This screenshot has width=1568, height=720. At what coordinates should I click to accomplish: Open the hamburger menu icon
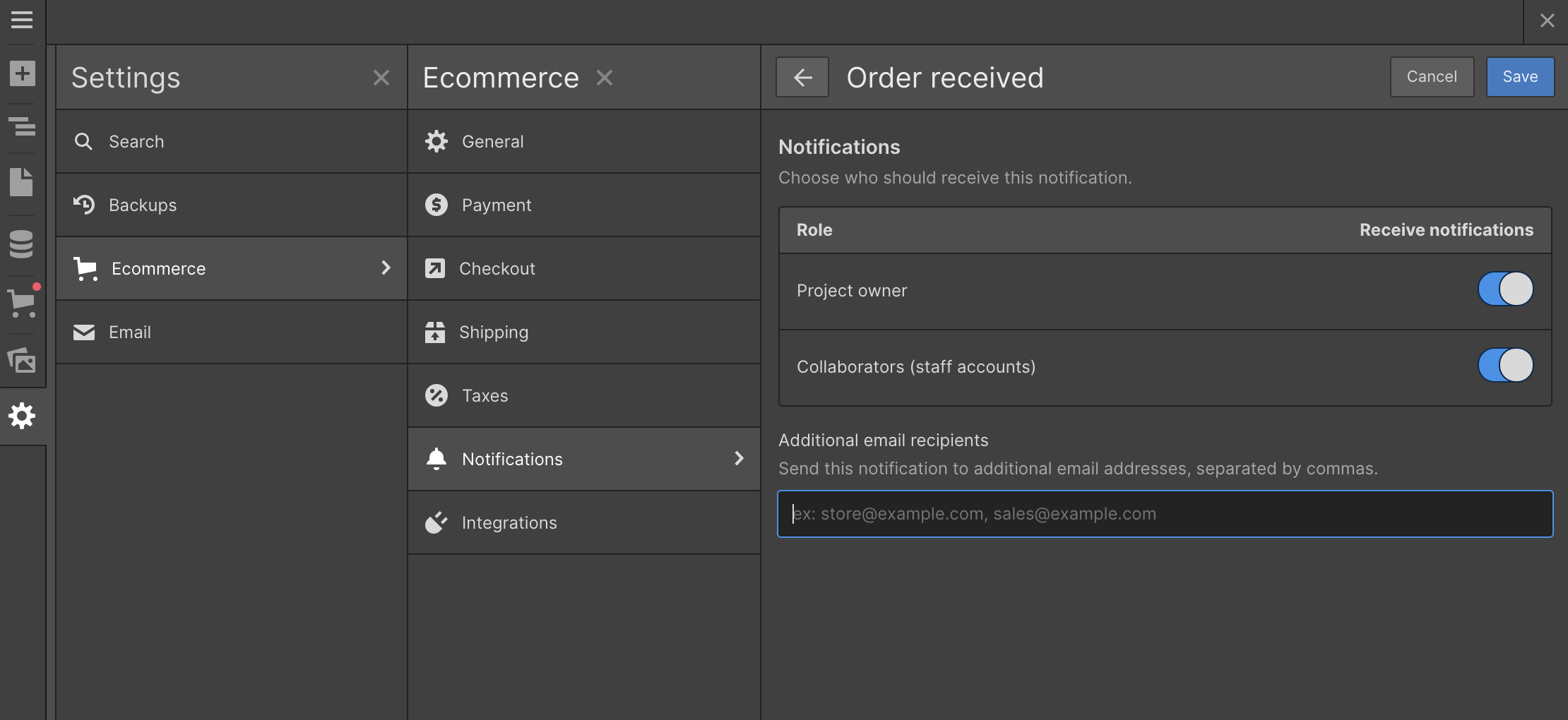[22, 20]
